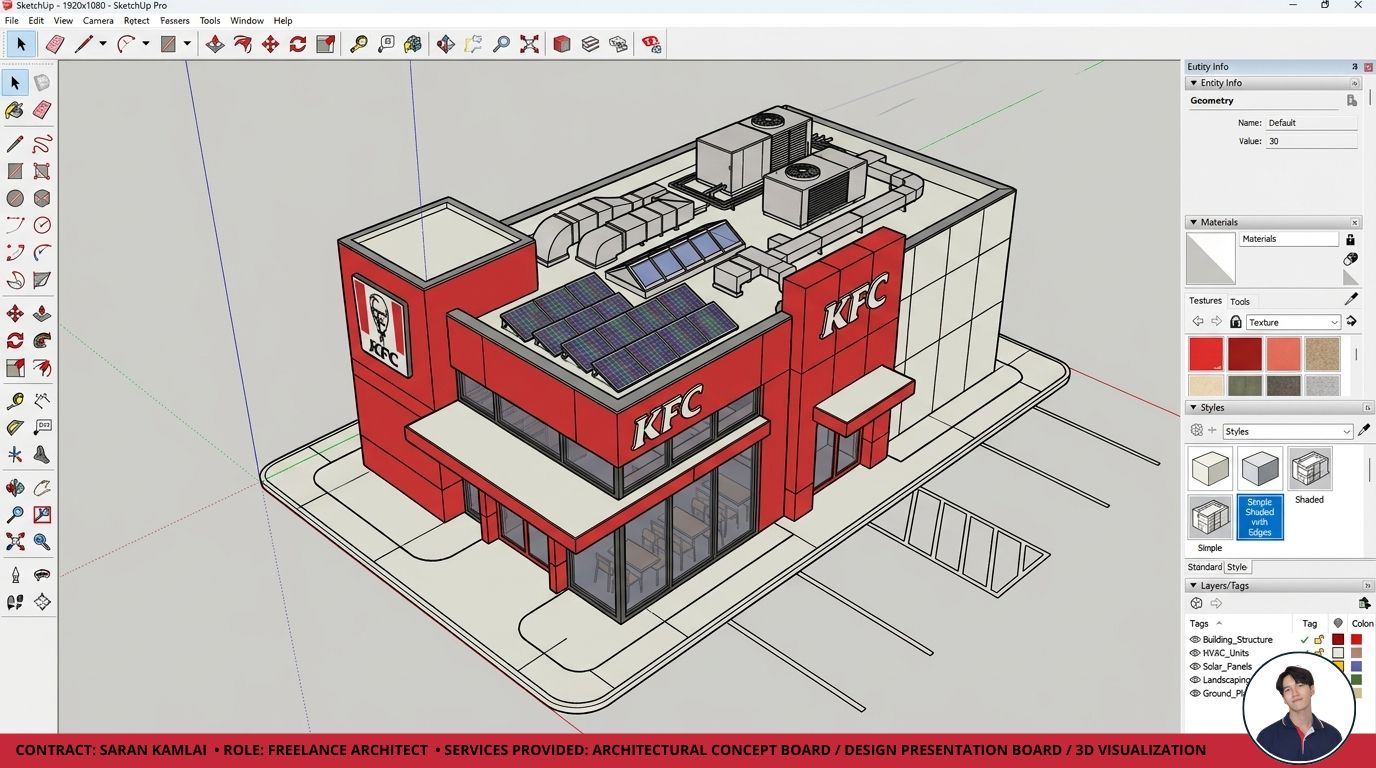
Task: Select the Line pencil tool in top toolbar
Action: coord(84,44)
